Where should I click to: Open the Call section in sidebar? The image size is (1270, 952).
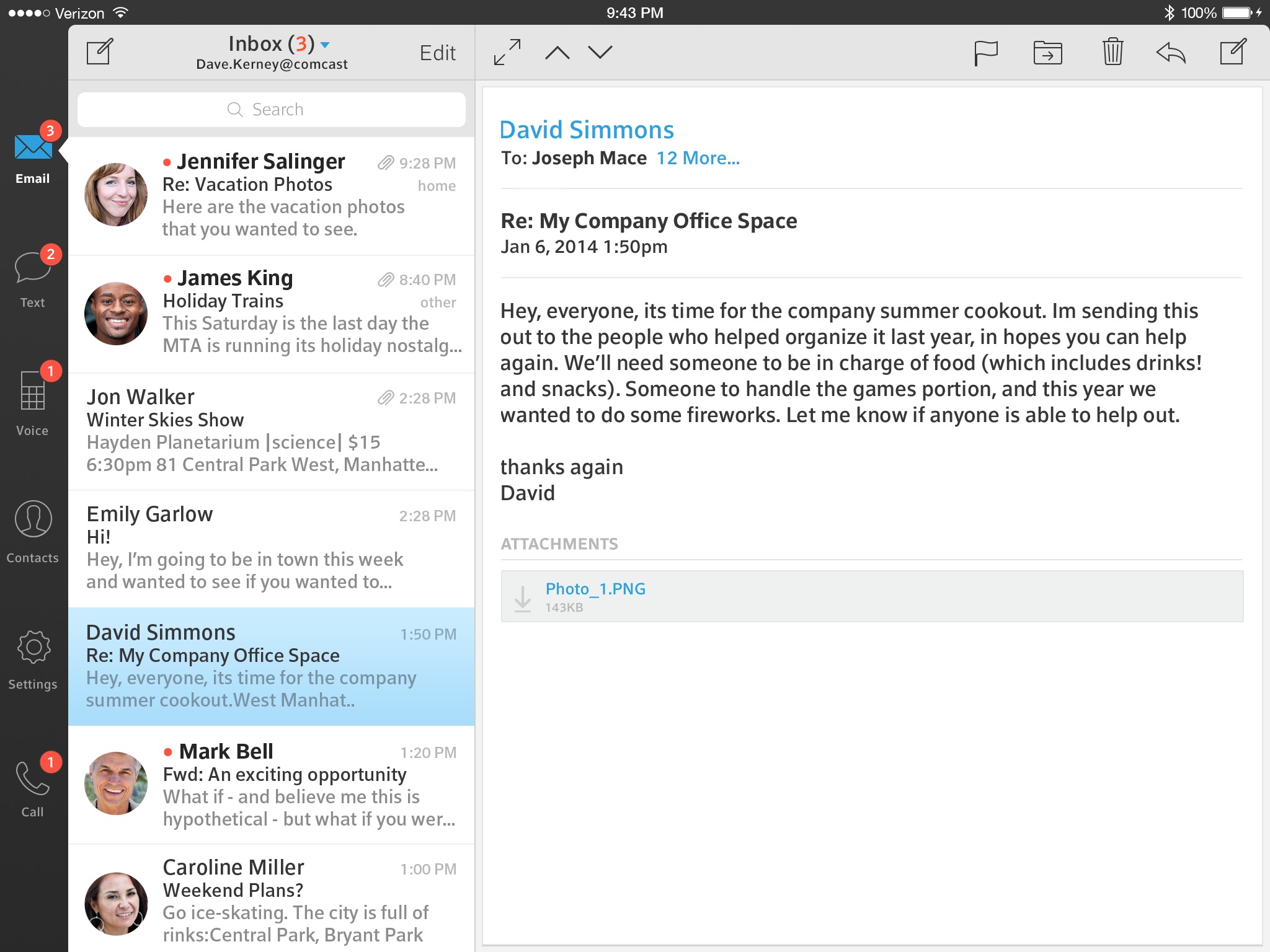click(x=33, y=786)
